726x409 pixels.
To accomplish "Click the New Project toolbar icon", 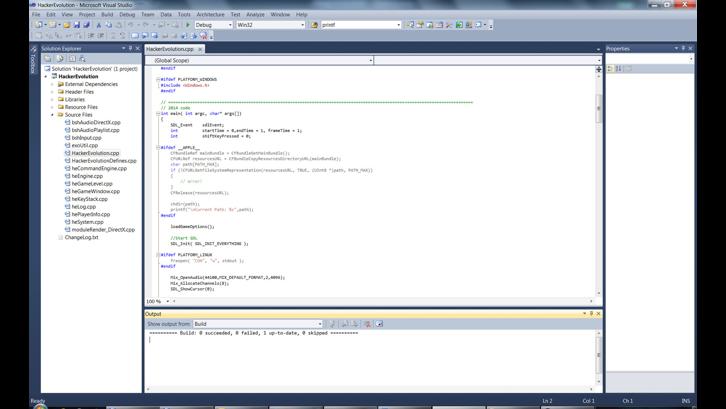I will click(39, 25).
